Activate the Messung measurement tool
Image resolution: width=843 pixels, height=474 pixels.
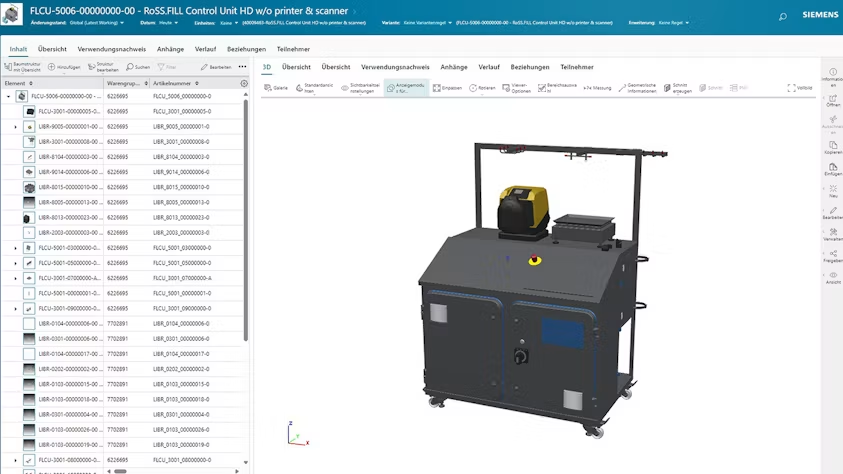597,88
